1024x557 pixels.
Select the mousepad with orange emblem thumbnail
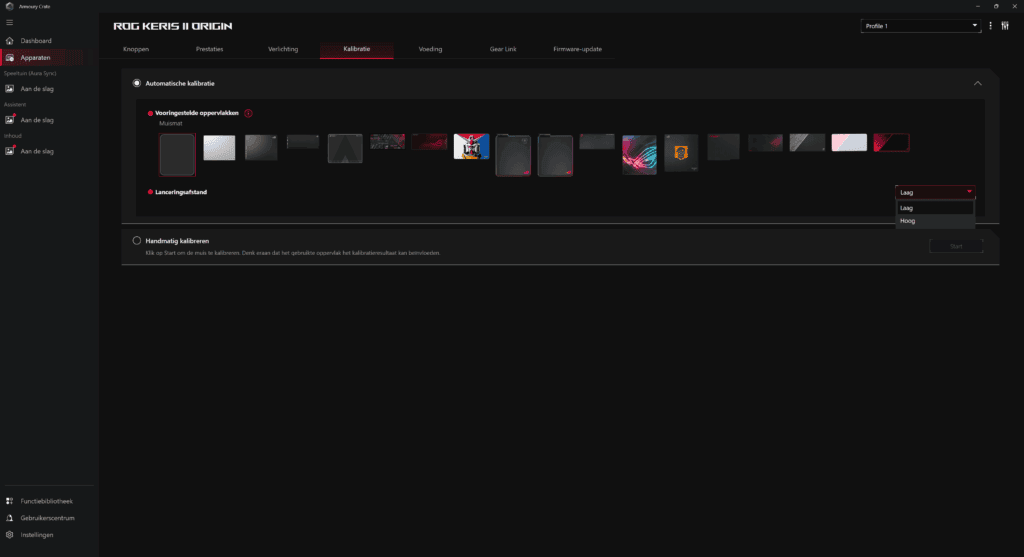(681, 153)
